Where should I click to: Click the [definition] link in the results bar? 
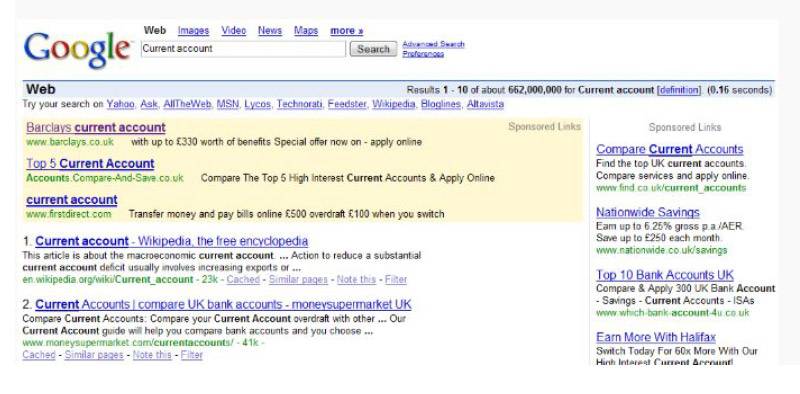(679, 90)
